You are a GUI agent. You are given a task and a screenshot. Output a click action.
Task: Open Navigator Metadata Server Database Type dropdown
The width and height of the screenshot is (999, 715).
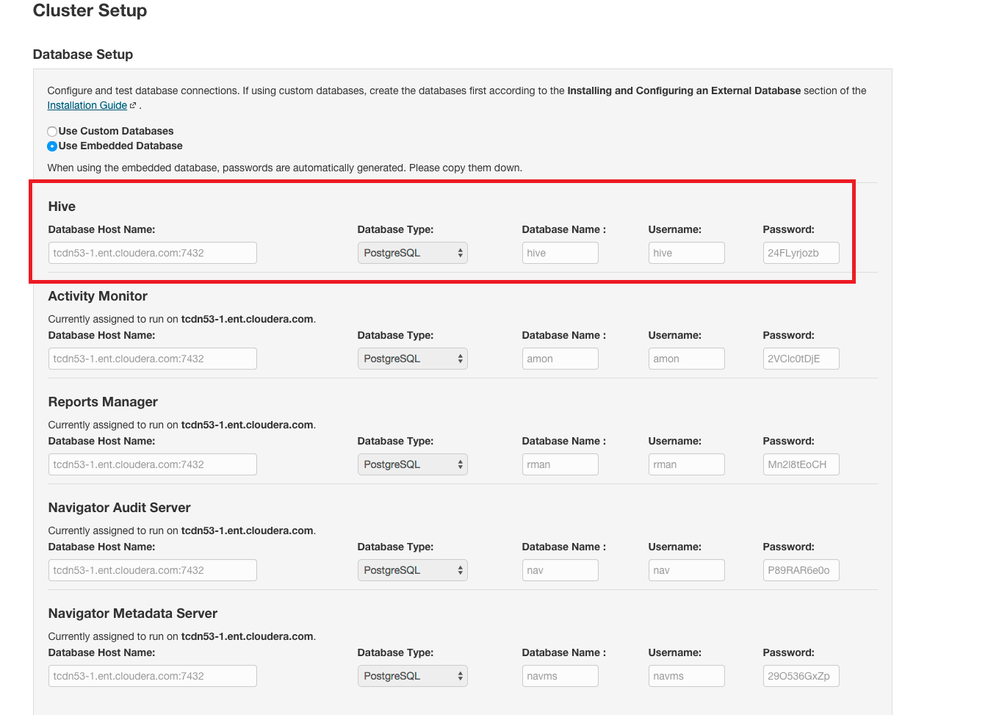coord(412,676)
